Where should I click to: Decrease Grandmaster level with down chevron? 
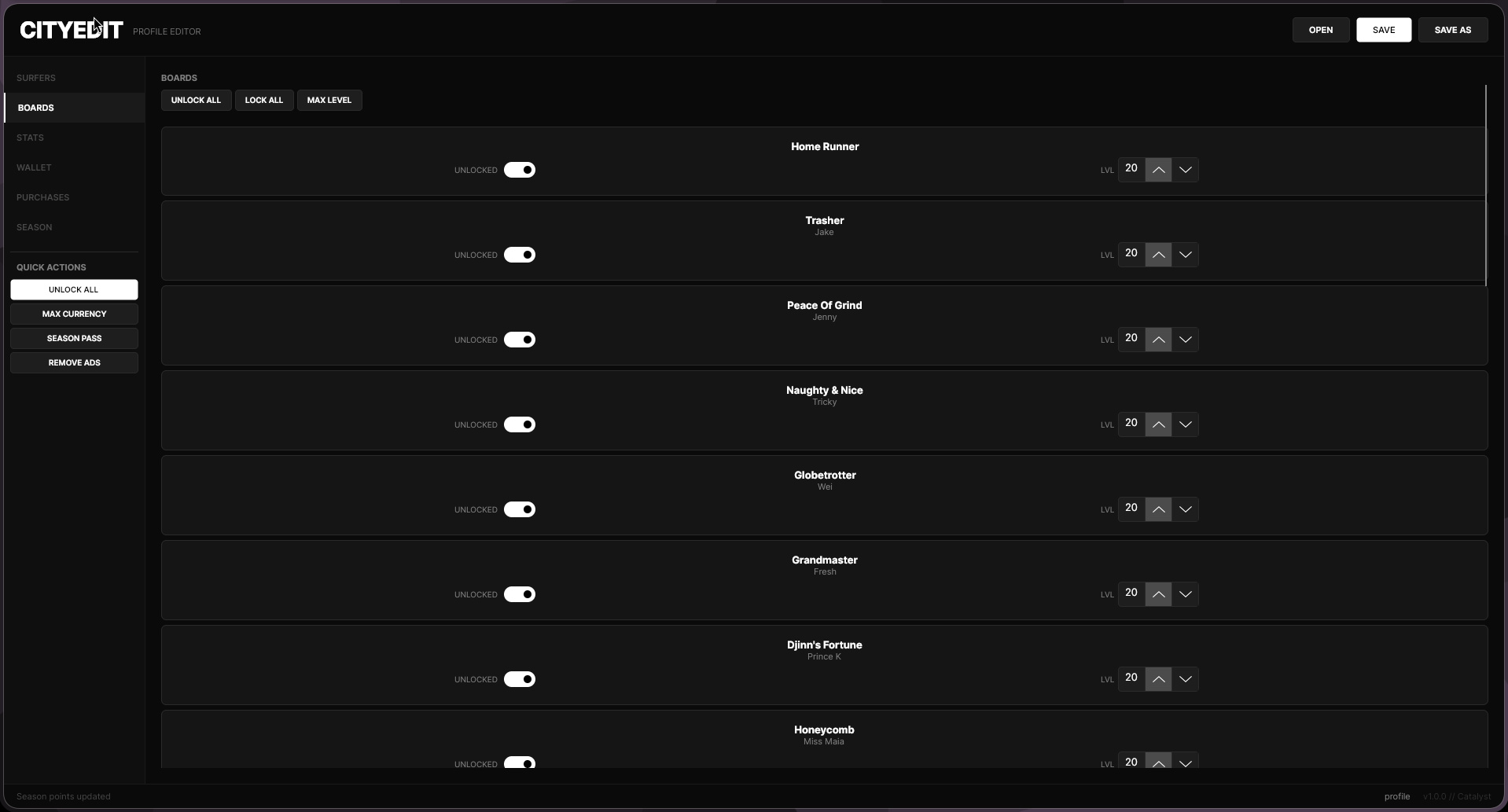(x=1185, y=594)
